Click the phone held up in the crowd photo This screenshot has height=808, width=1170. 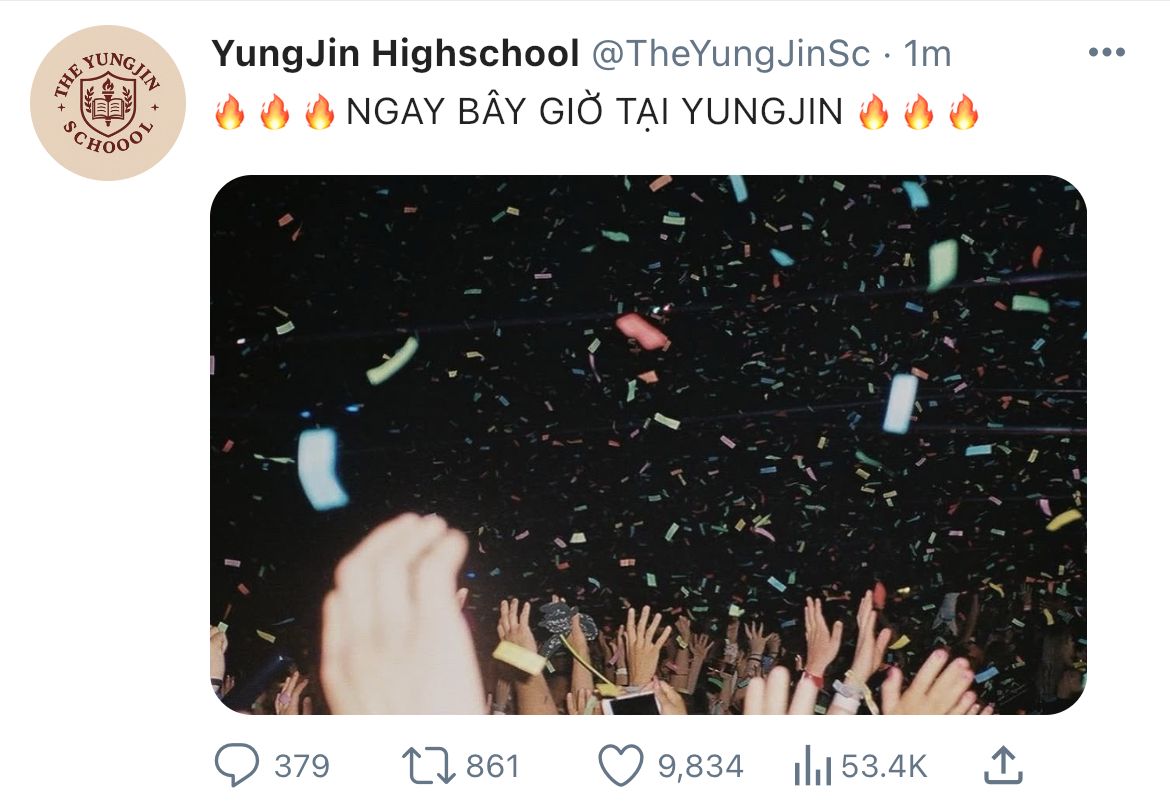[631, 703]
